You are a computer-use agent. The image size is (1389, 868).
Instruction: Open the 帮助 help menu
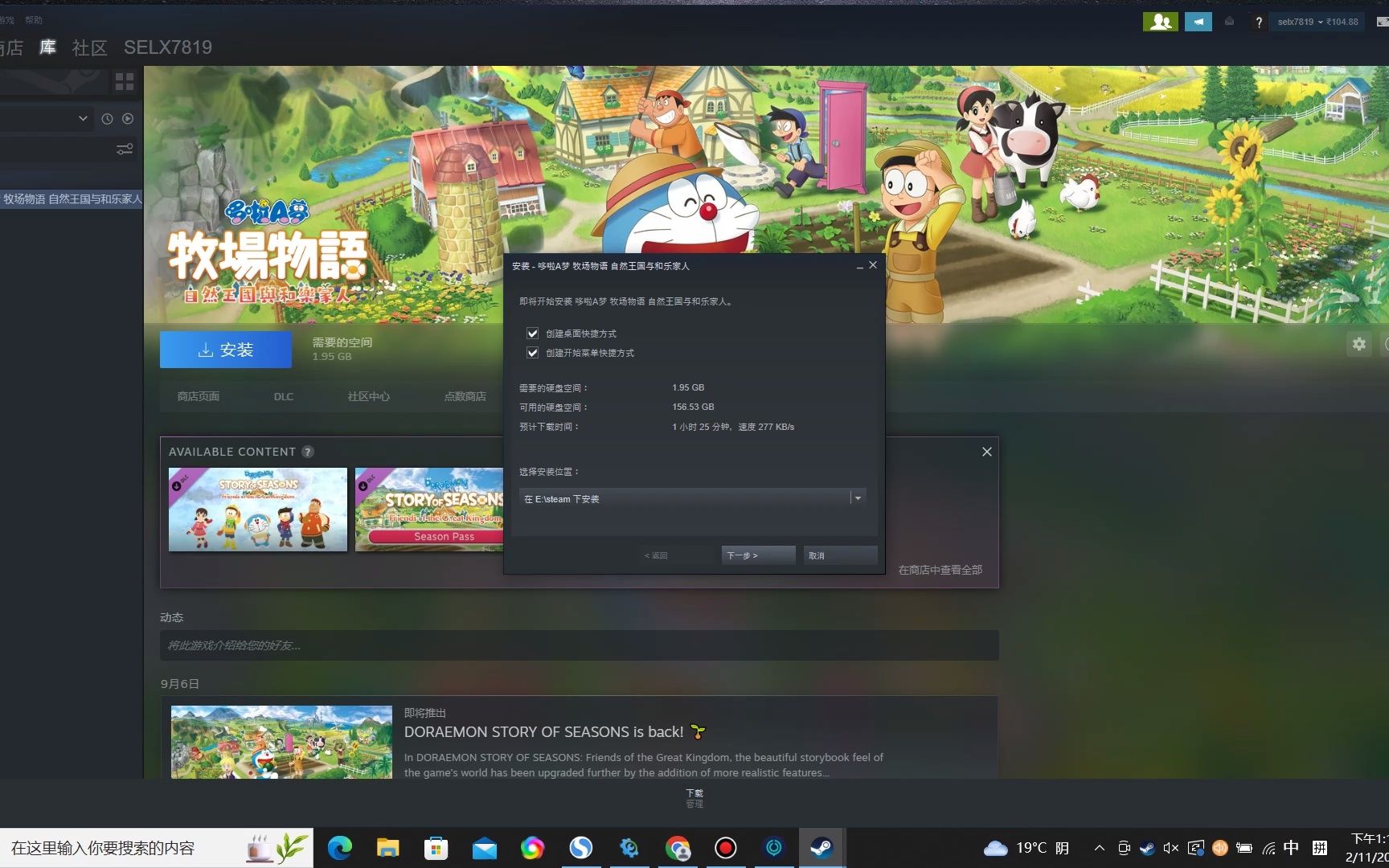[34, 20]
